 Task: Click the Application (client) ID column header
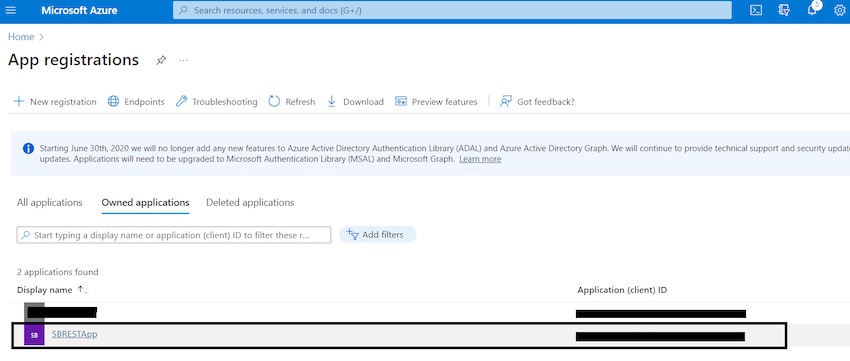(622, 290)
